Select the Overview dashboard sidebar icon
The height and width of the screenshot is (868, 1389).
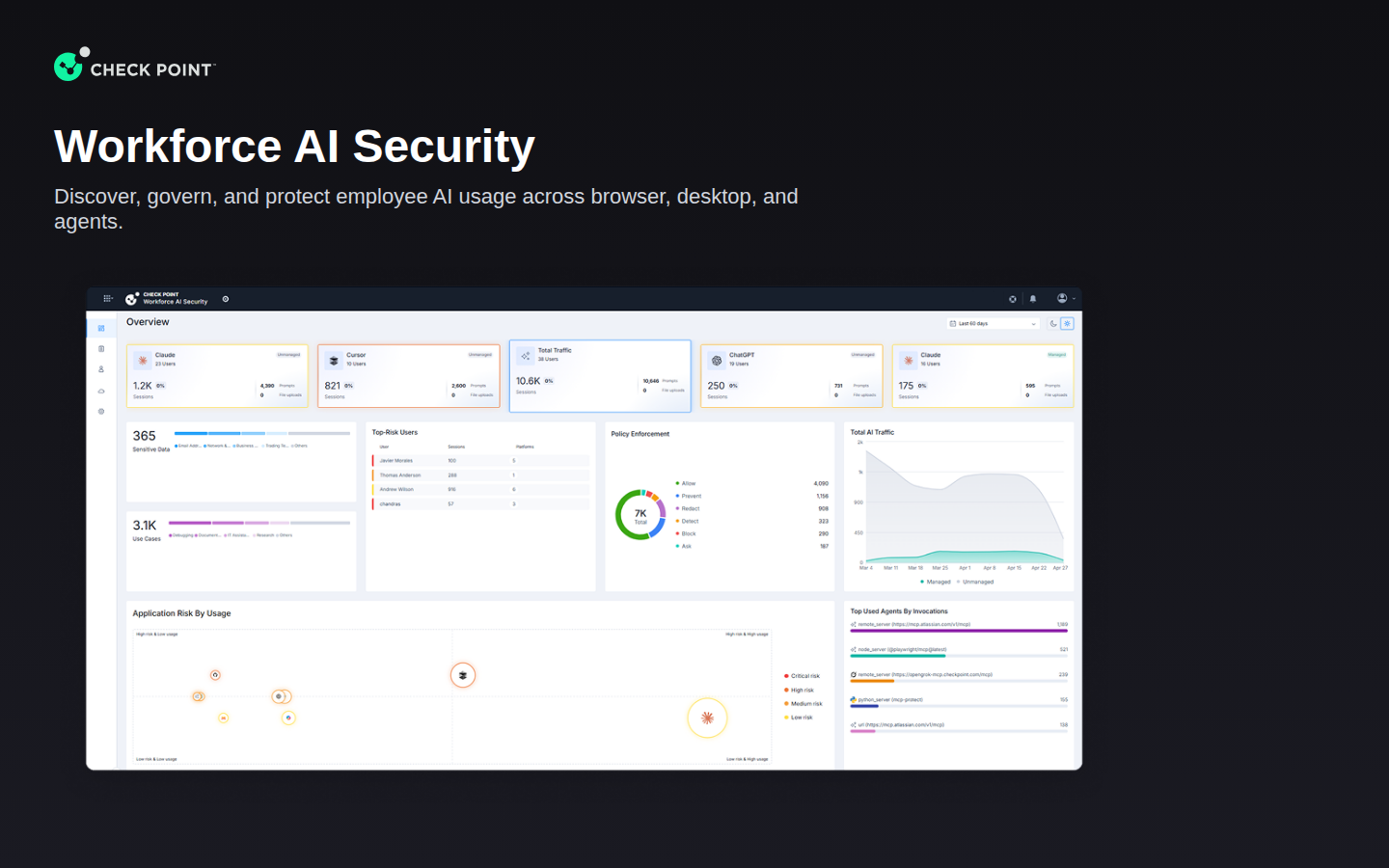[x=101, y=329]
